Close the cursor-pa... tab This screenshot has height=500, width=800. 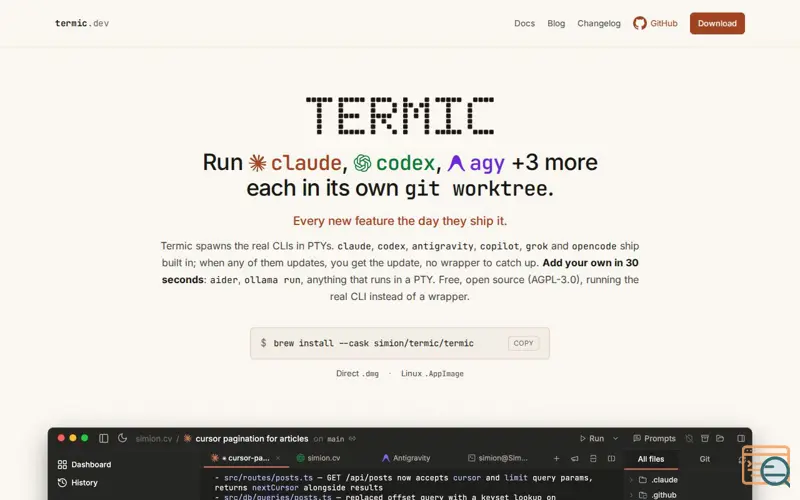[278, 458]
